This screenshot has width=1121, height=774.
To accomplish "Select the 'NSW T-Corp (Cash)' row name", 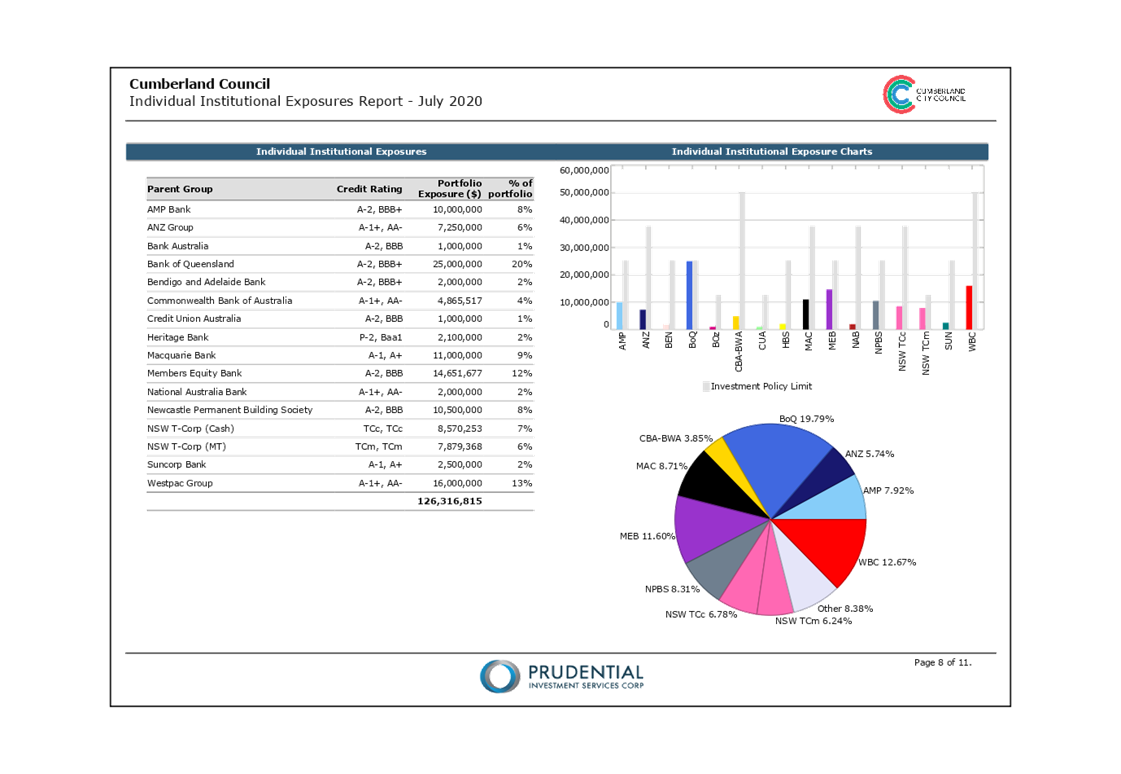I will [x=190, y=429].
